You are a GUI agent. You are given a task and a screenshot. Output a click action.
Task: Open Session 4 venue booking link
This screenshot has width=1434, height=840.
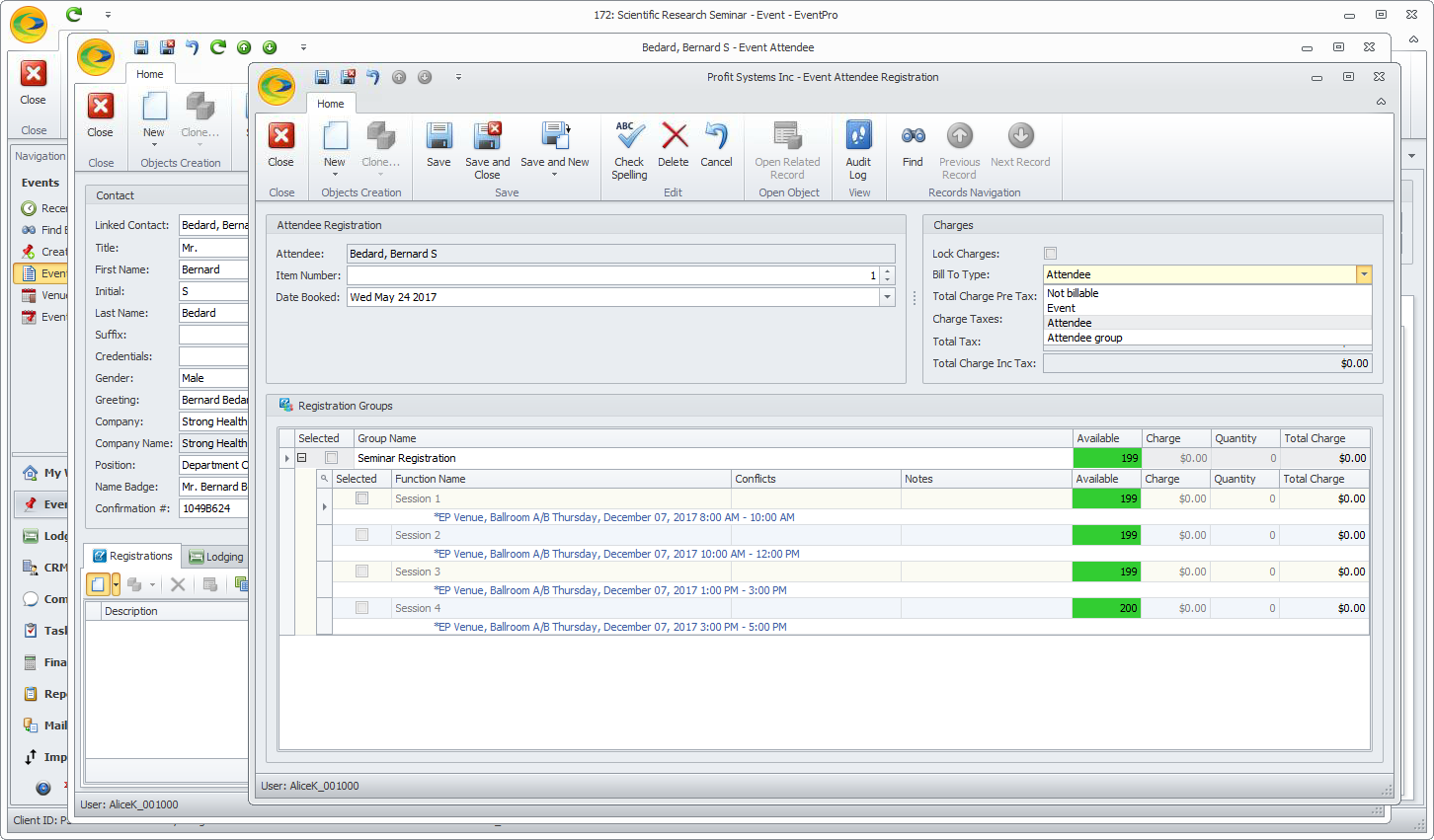[x=610, y=627]
